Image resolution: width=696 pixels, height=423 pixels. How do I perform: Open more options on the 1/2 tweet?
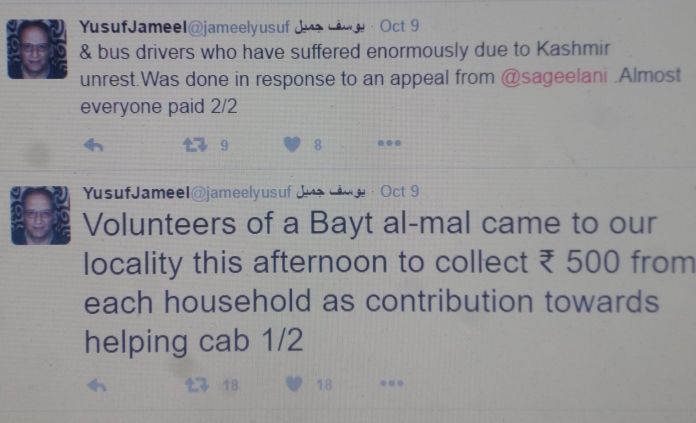(x=392, y=383)
